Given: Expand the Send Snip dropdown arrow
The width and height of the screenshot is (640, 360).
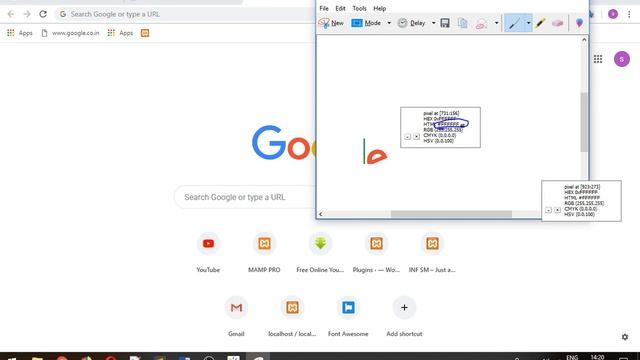Looking at the screenshot, I should pos(496,23).
